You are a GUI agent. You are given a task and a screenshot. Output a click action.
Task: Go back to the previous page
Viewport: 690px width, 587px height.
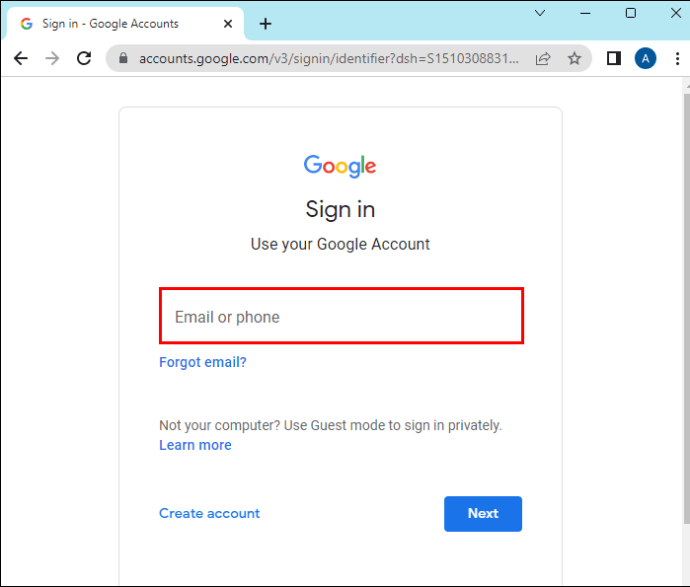pos(20,59)
